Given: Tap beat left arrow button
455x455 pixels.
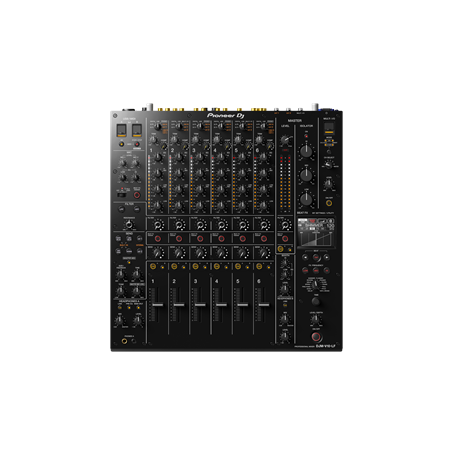Looking at the screenshot, I should point(305,257).
